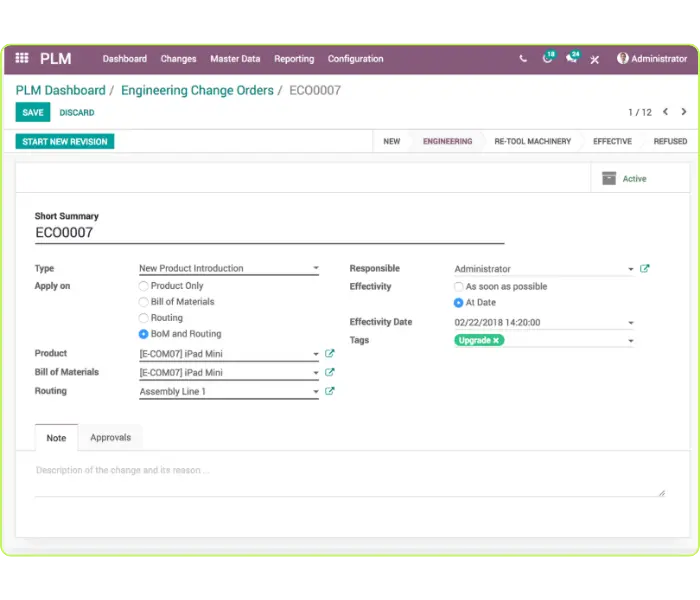Click the phone call icon
The height and width of the screenshot is (600, 700).
[x=523, y=58]
